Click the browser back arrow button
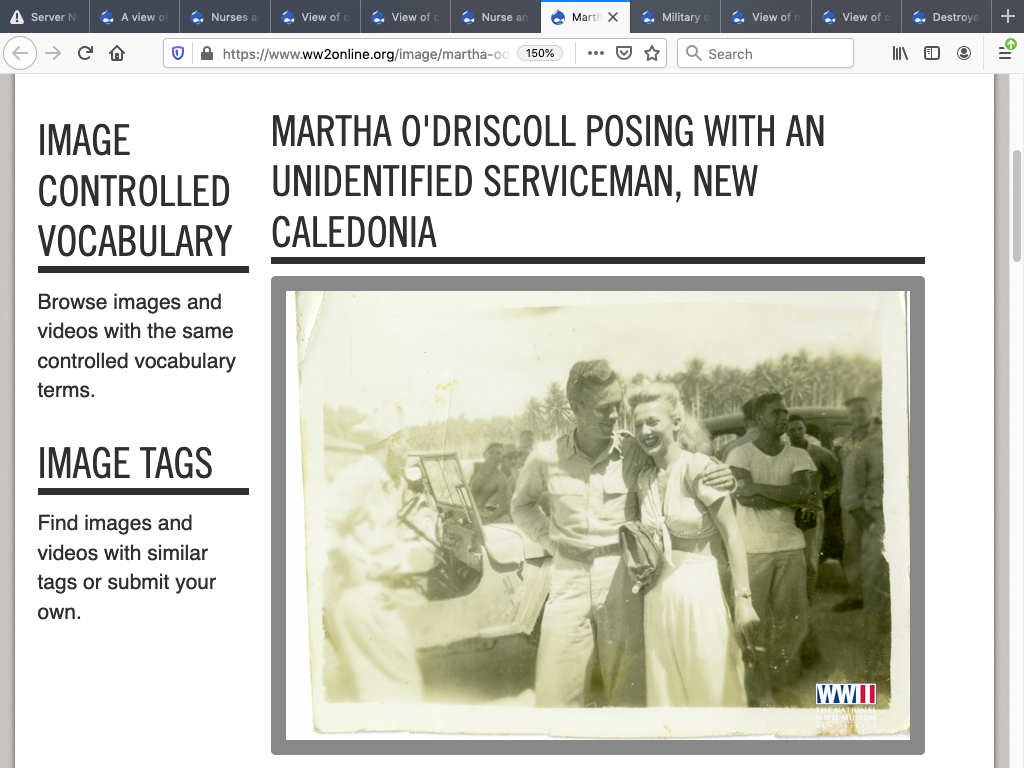The image size is (1024, 768). (21, 54)
